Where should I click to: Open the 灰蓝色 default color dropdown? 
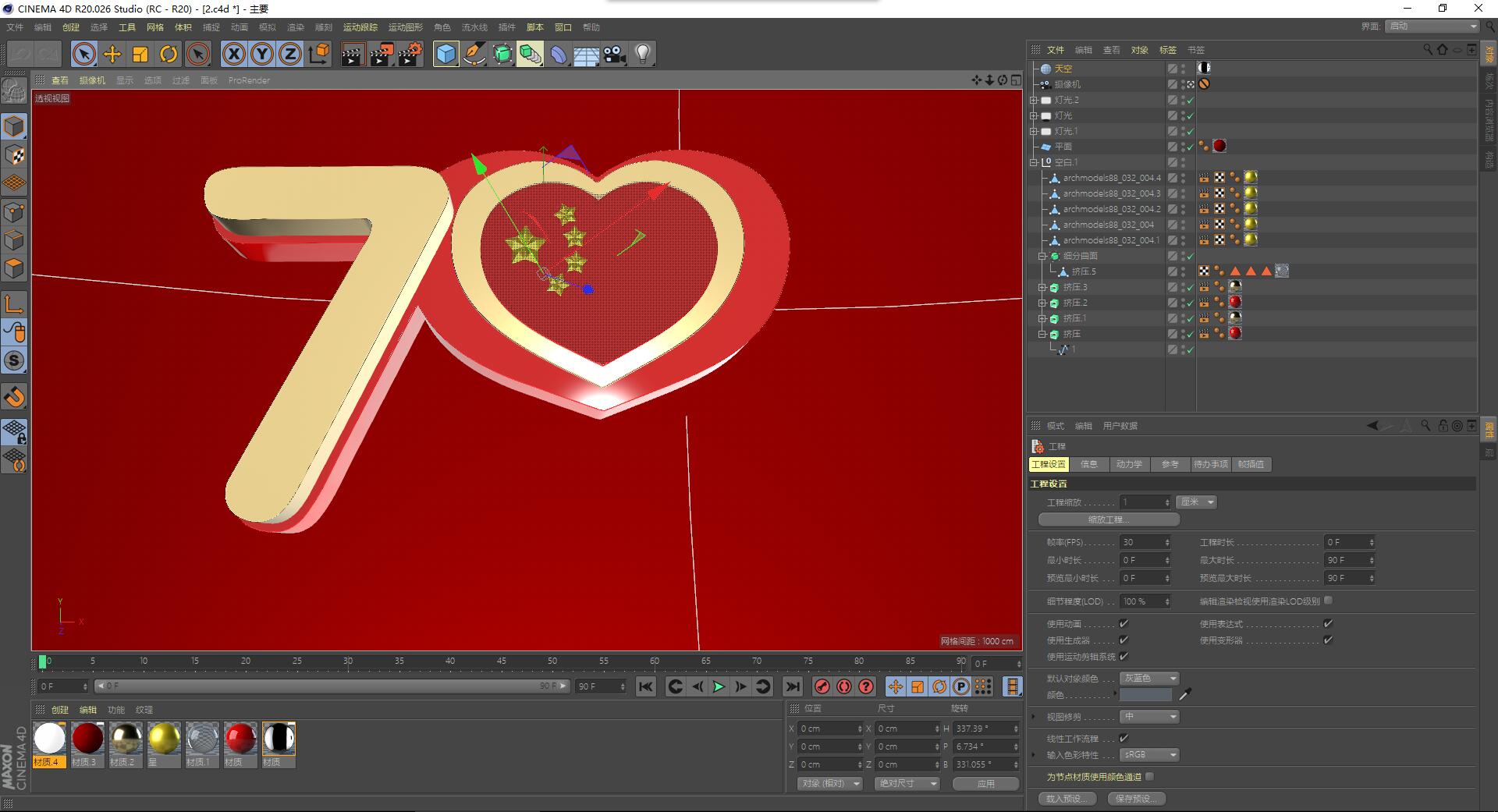tap(1149, 679)
